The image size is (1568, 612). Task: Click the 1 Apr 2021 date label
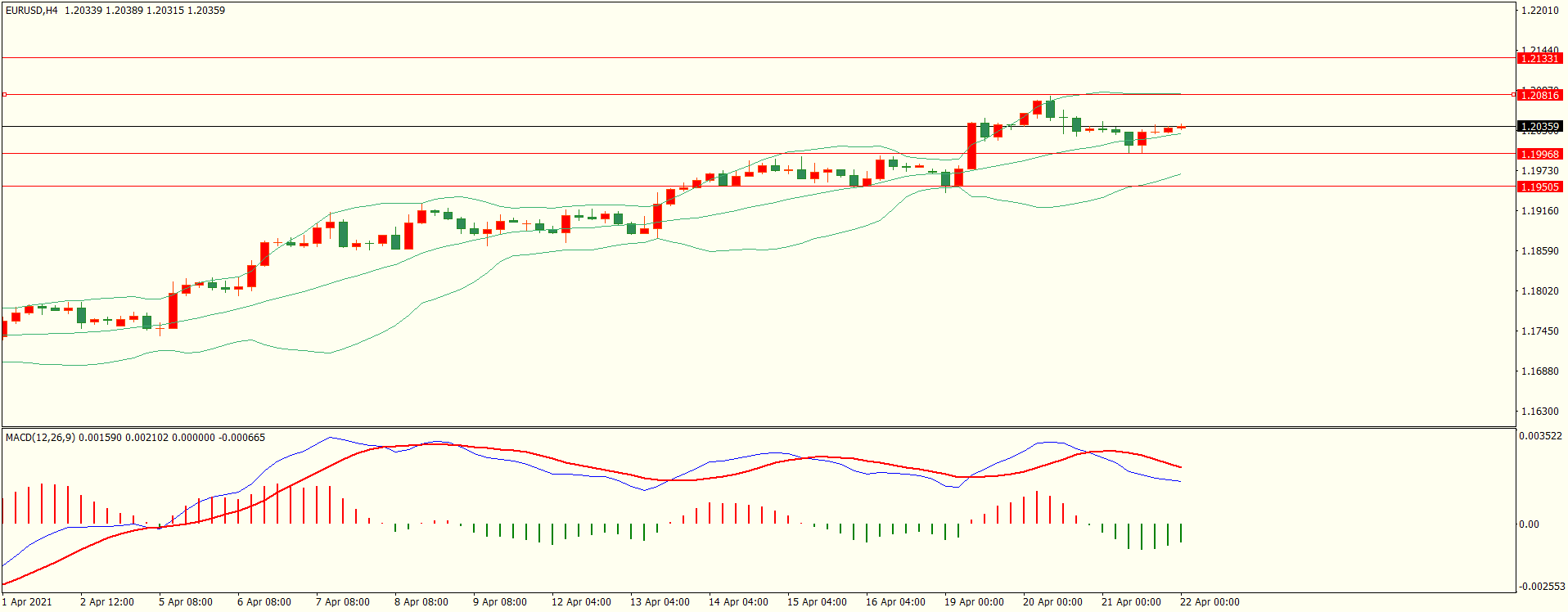(27, 602)
